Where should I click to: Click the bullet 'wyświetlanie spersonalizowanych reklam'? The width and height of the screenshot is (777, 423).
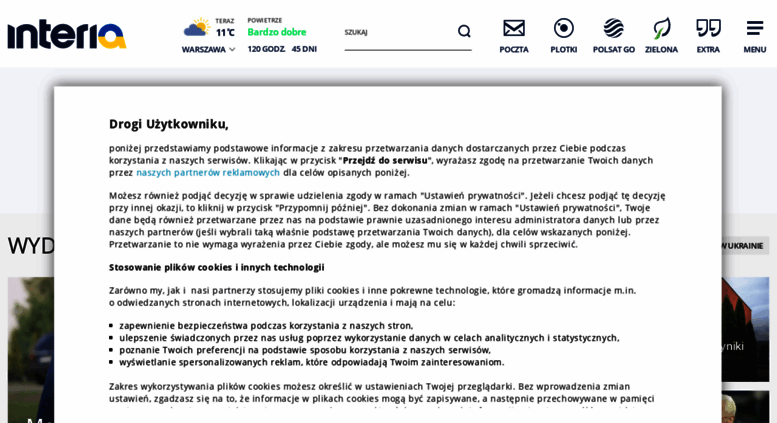[x=312, y=362]
